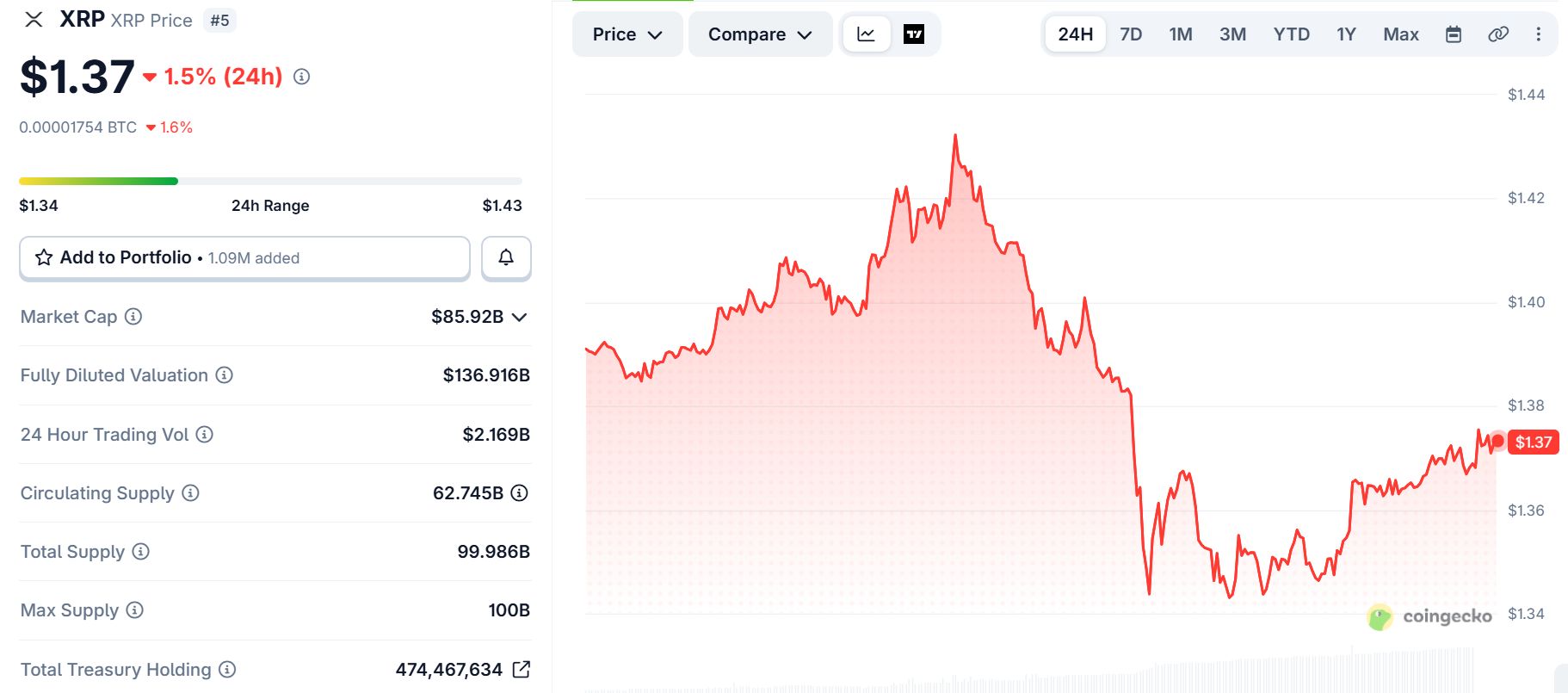Click the $85.92B market cap value
This screenshot has height=693, width=1568.
click(x=467, y=317)
